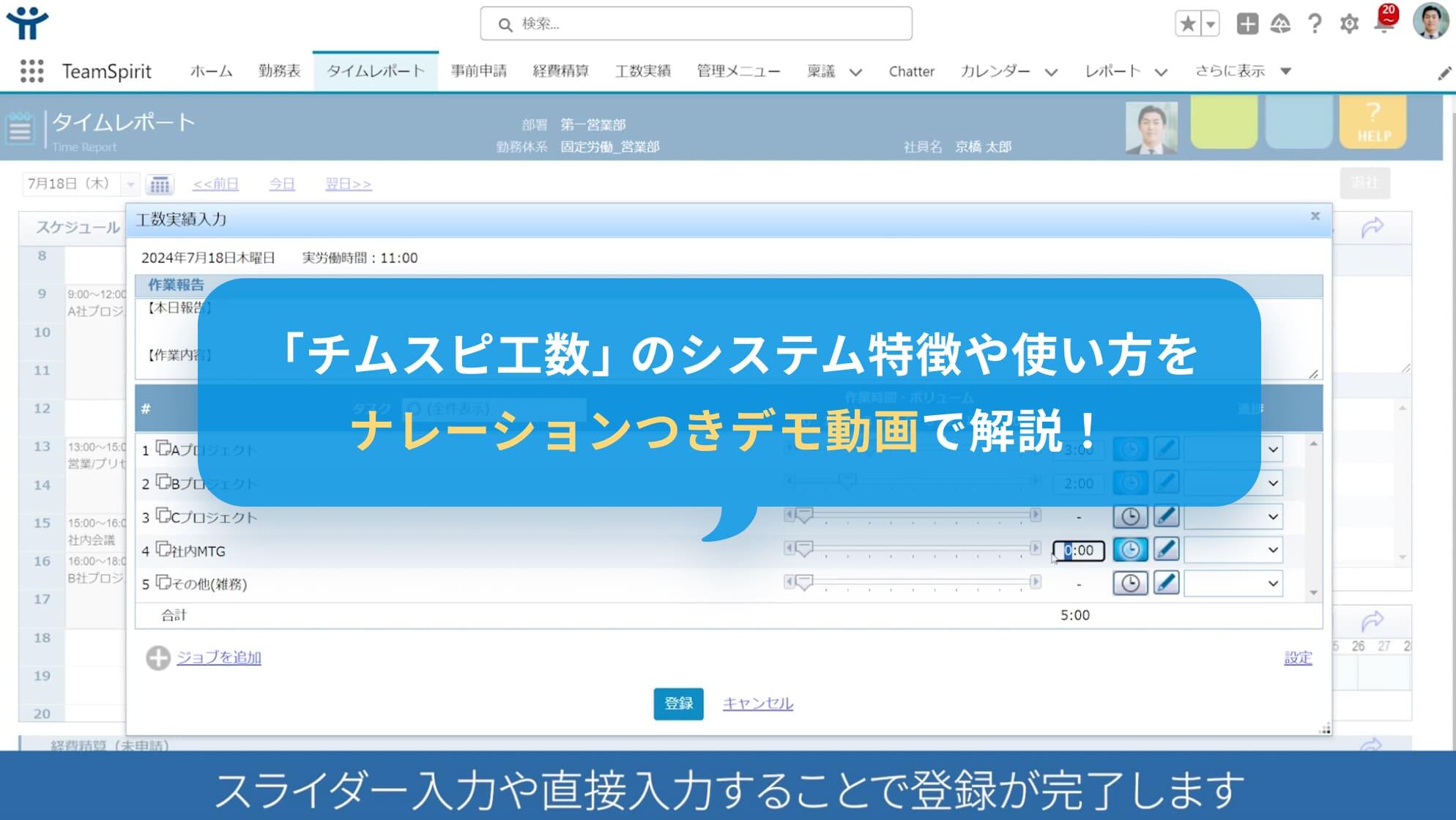Open progress dropdown for 社内MTG row
The image size is (1456, 820).
(x=1233, y=549)
